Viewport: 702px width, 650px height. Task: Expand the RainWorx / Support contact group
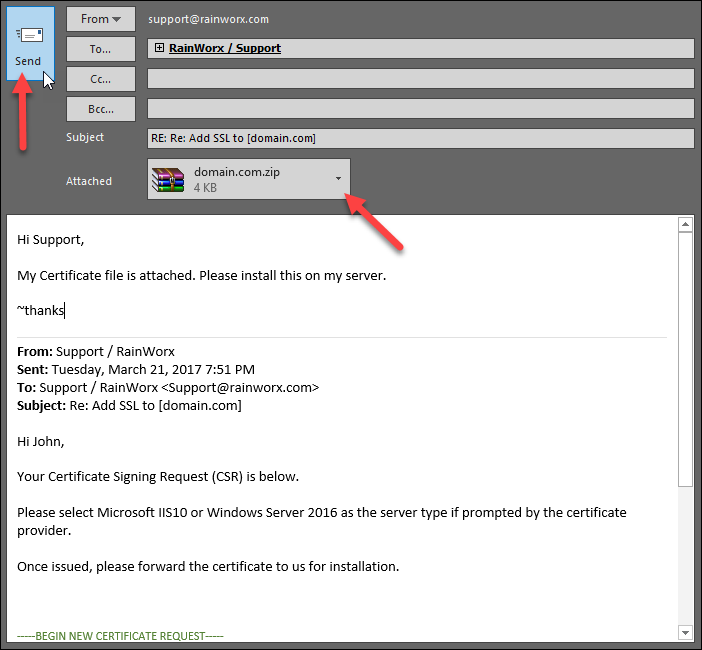tap(159, 47)
